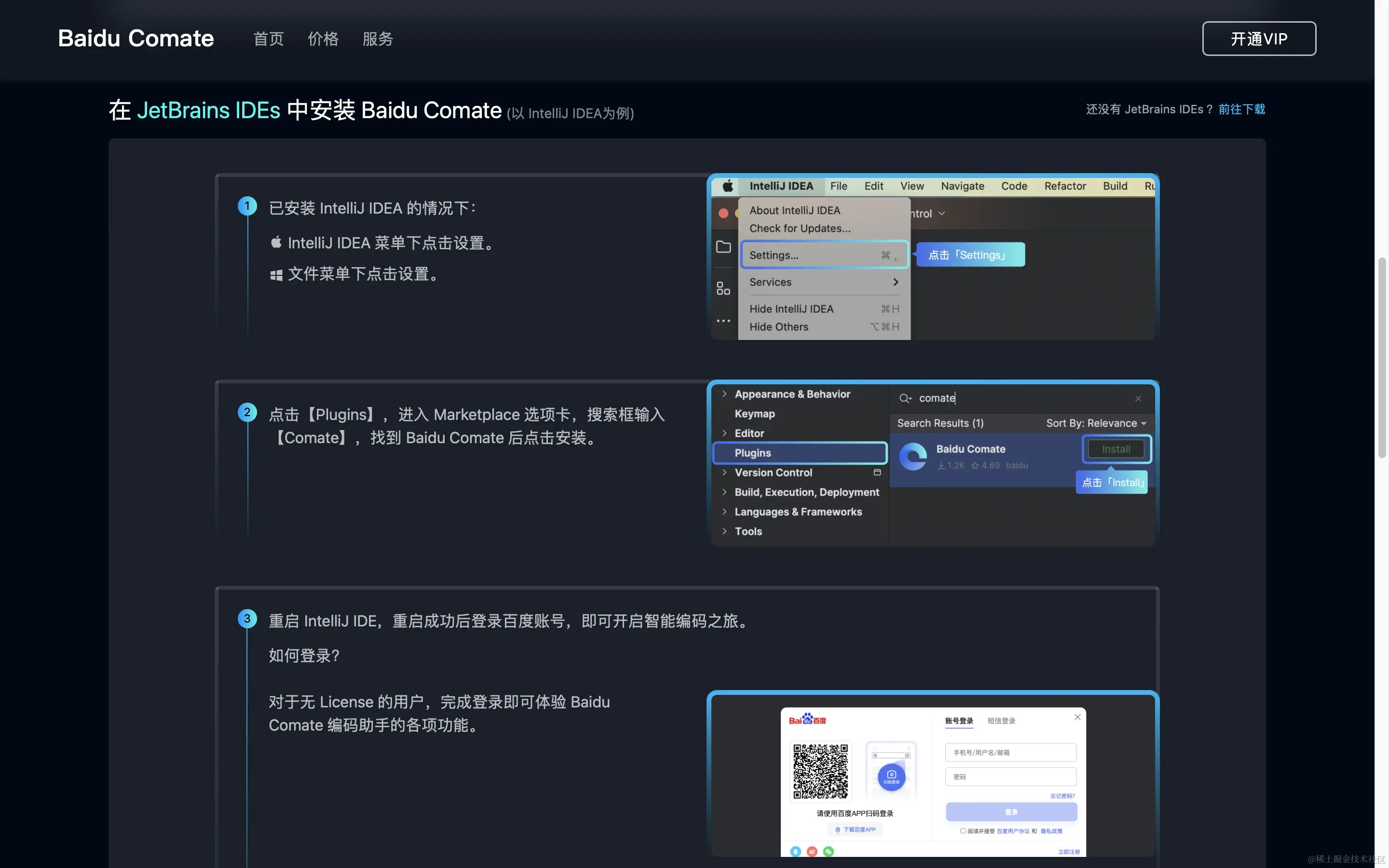Image resolution: width=1389 pixels, height=868 pixels.
Task: Focus the 密码 password field
Action: (1010, 776)
